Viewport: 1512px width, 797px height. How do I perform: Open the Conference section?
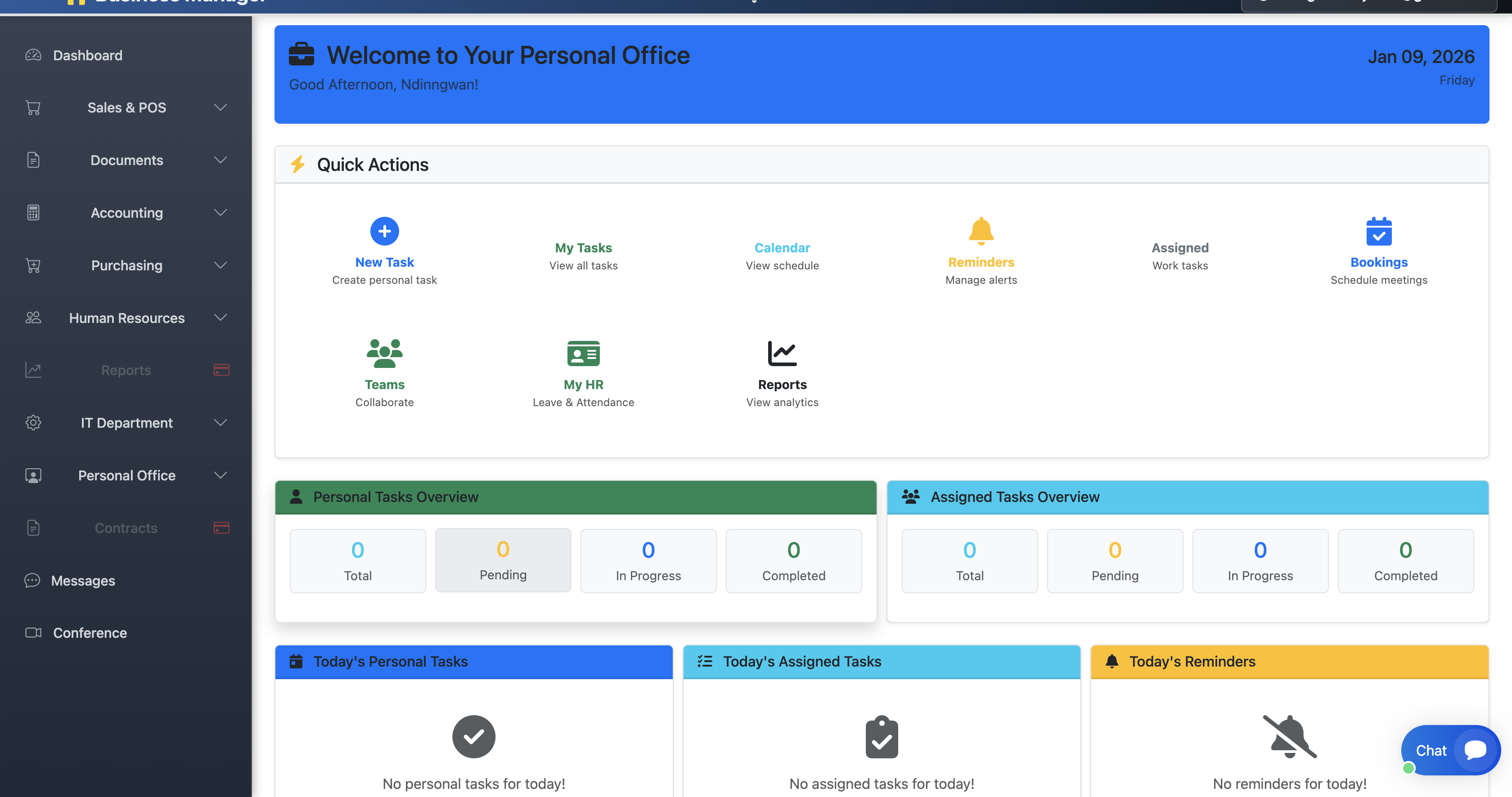coord(90,633)
